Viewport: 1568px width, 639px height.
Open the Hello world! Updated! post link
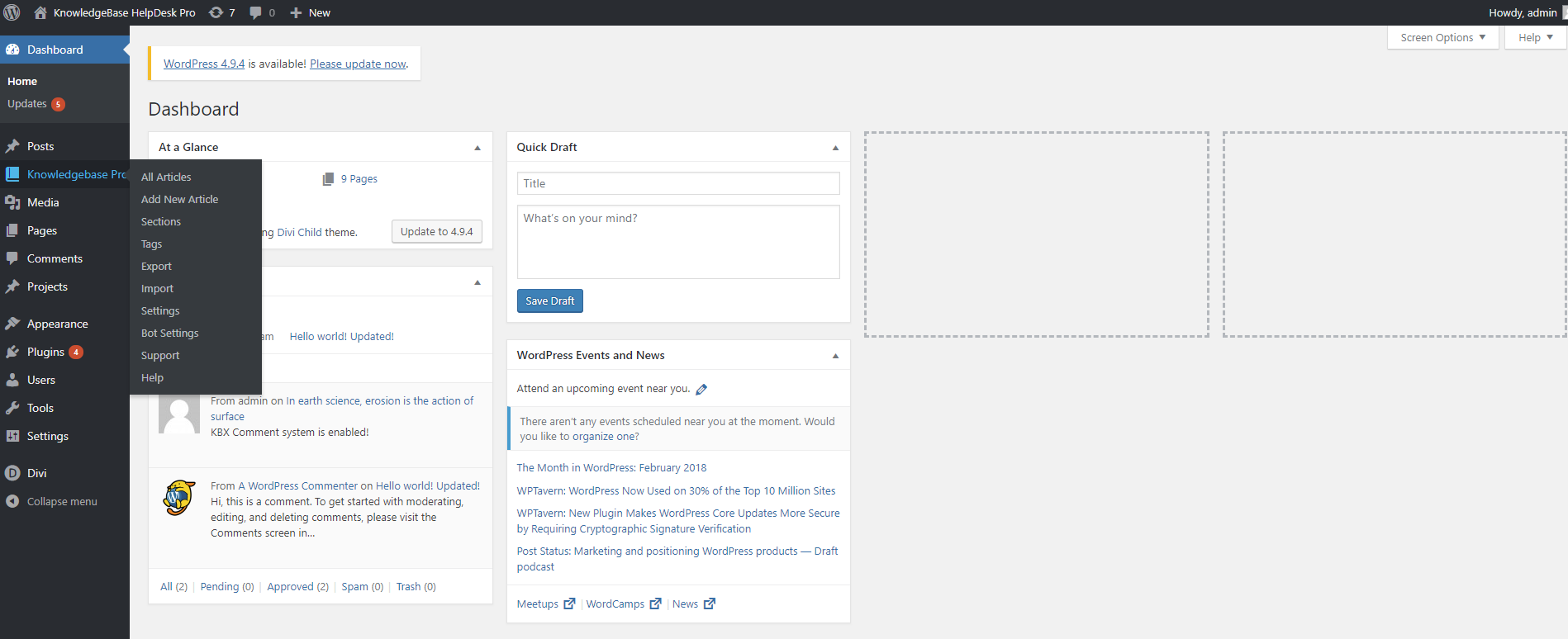click(x=342, y=336)
